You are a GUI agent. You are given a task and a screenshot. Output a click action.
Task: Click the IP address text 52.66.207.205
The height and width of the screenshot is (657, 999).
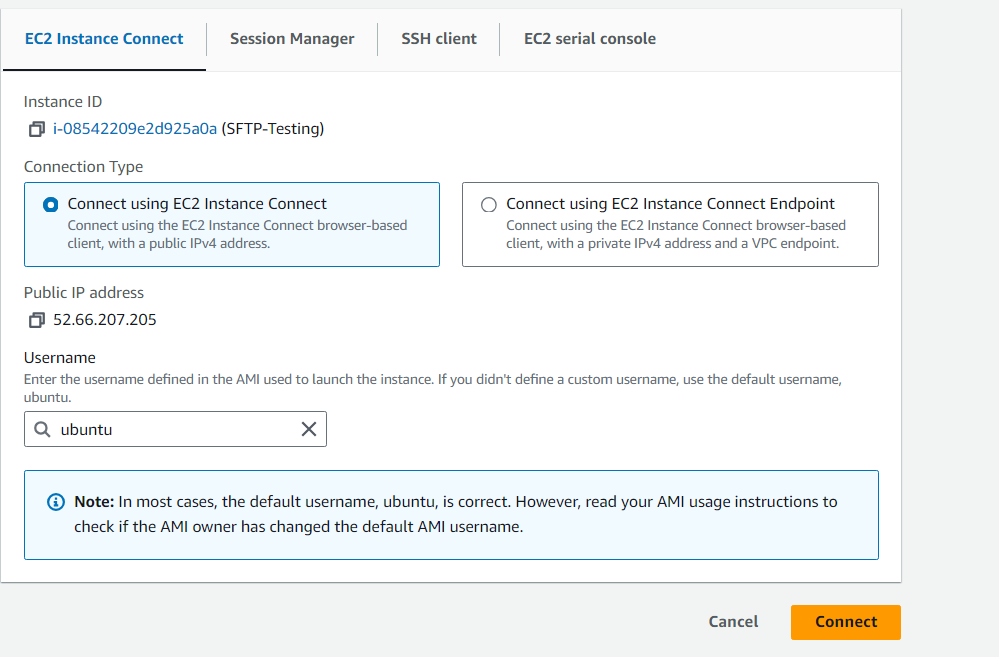pos(104,320)
